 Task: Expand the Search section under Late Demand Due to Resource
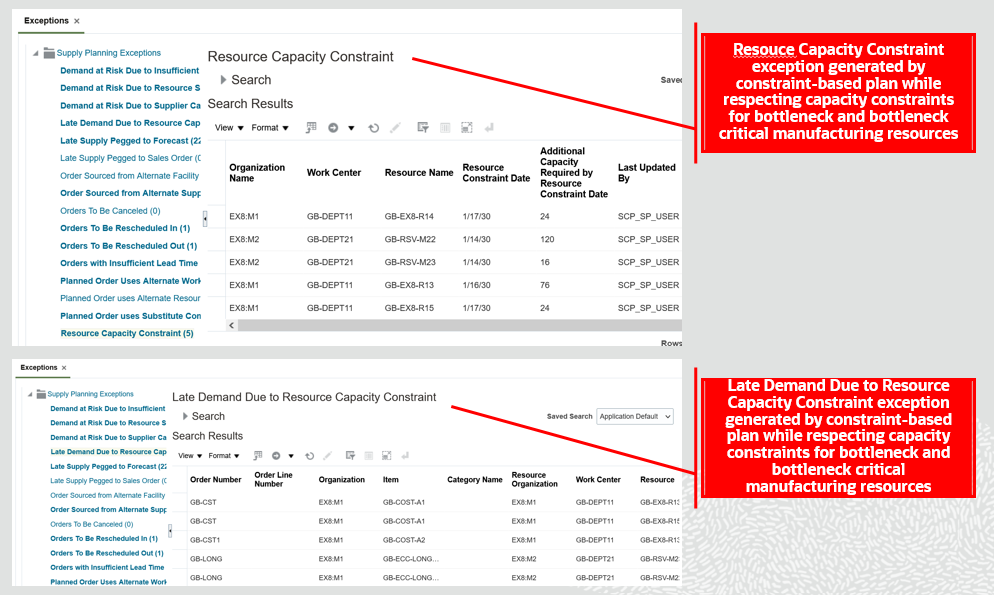185,416
